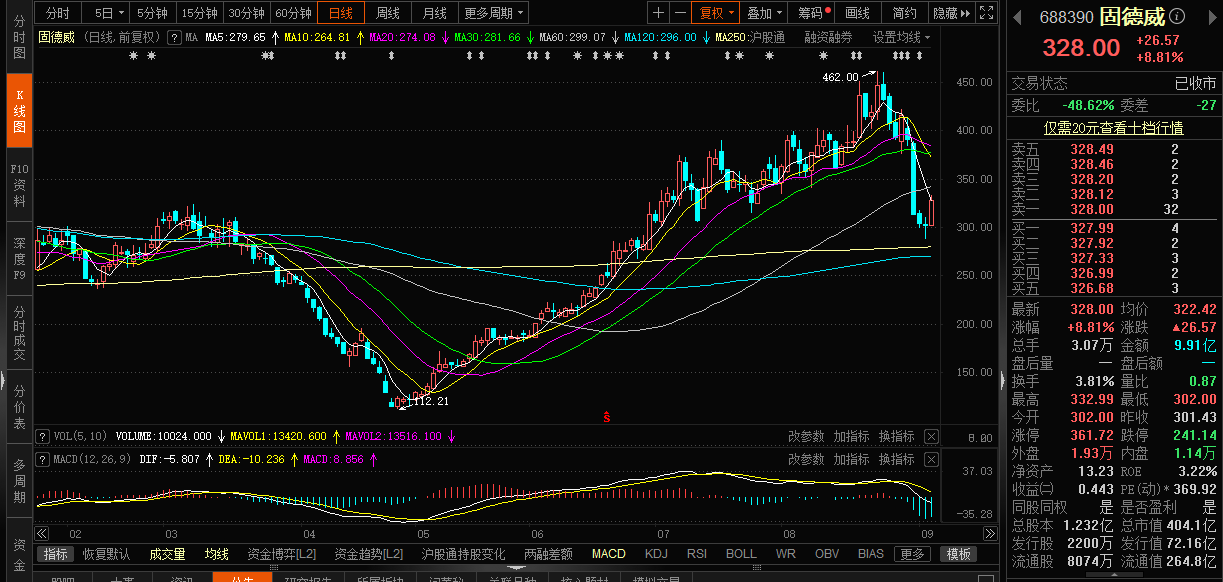
Task: Close the MACD indicator panel
Action: 931,460
